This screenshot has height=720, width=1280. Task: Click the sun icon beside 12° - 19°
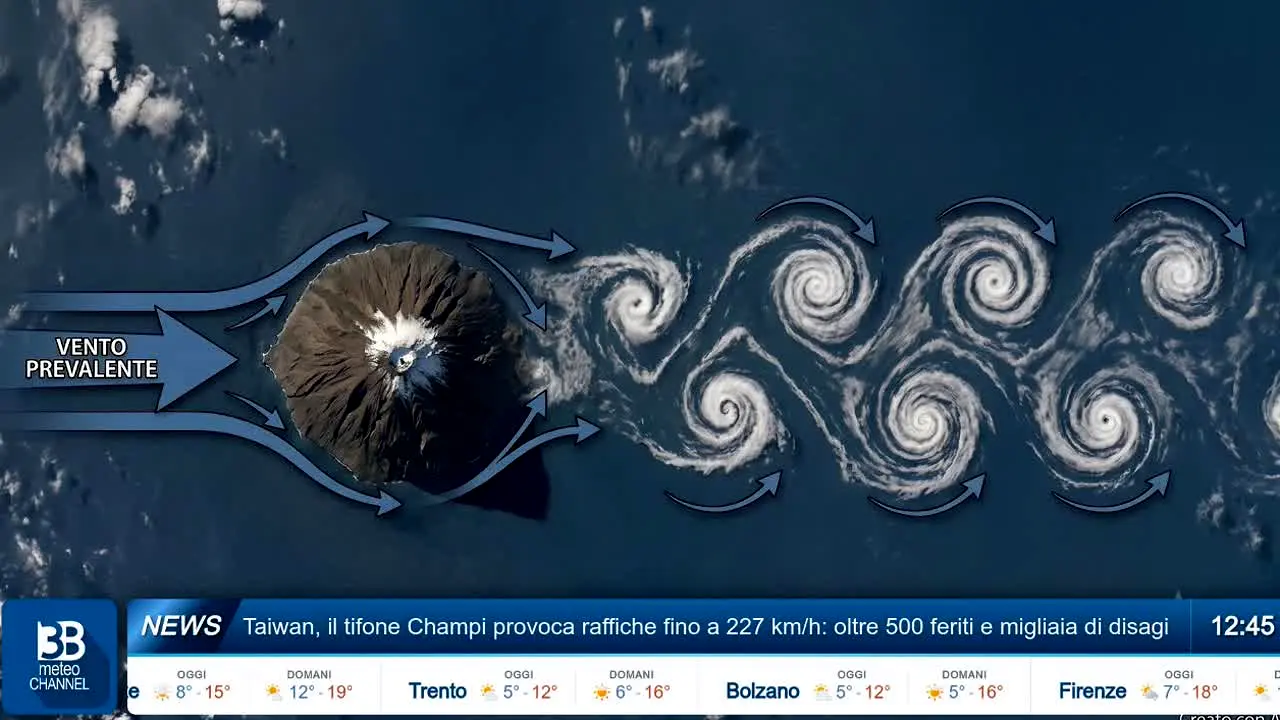point(273,692)
